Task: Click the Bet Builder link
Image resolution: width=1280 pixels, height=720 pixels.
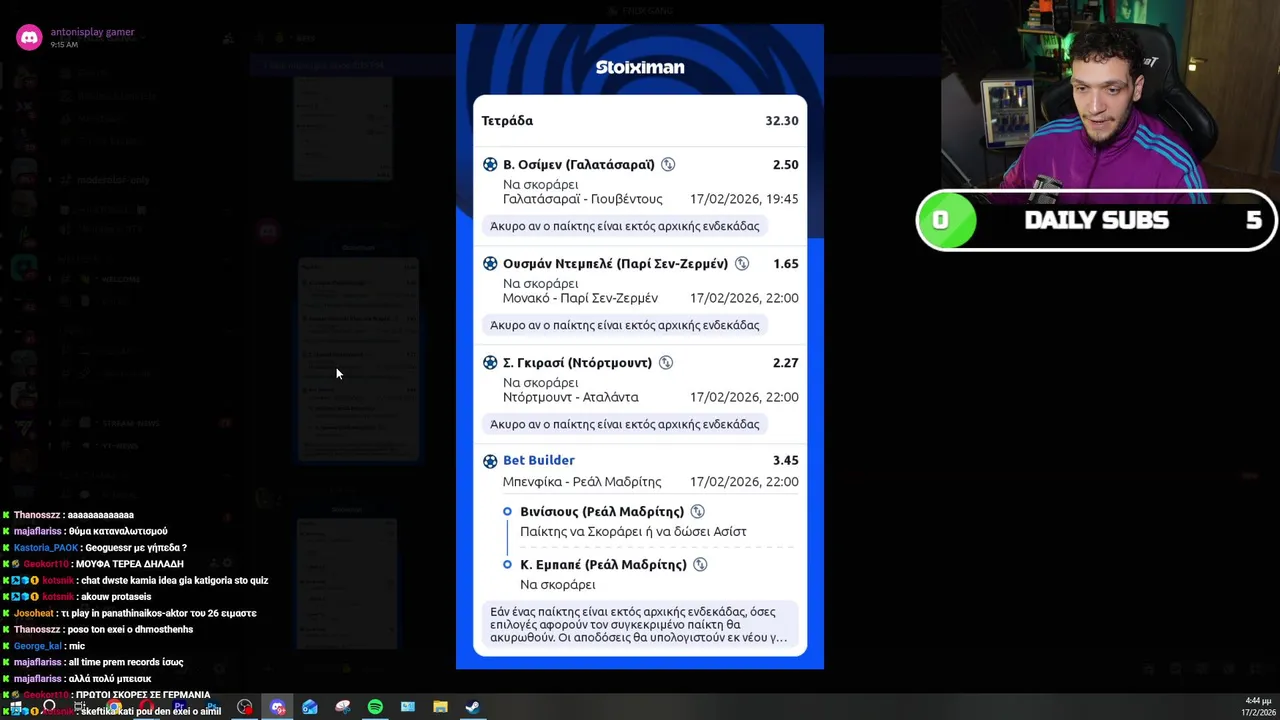Action: (x=539, y=460)
